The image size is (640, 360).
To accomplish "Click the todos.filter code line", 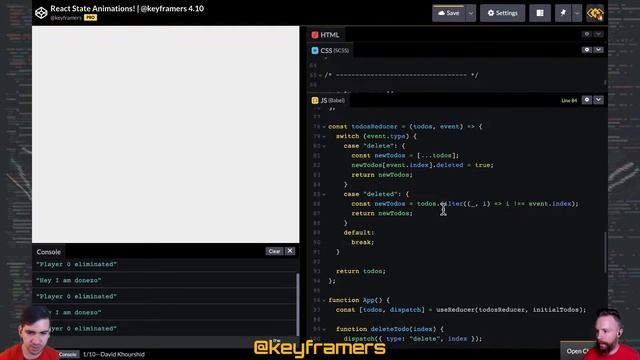I will (465, 204).
